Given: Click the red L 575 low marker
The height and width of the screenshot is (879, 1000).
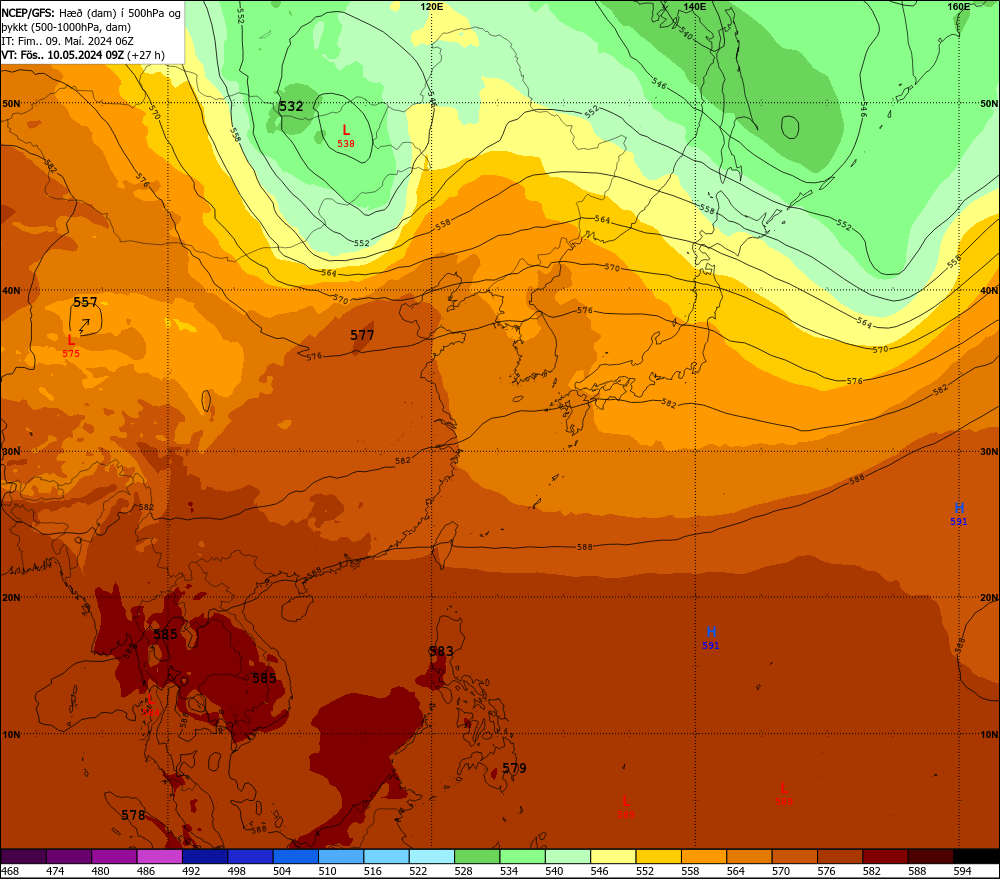Looking at the screenshot, I should (71, 346).
